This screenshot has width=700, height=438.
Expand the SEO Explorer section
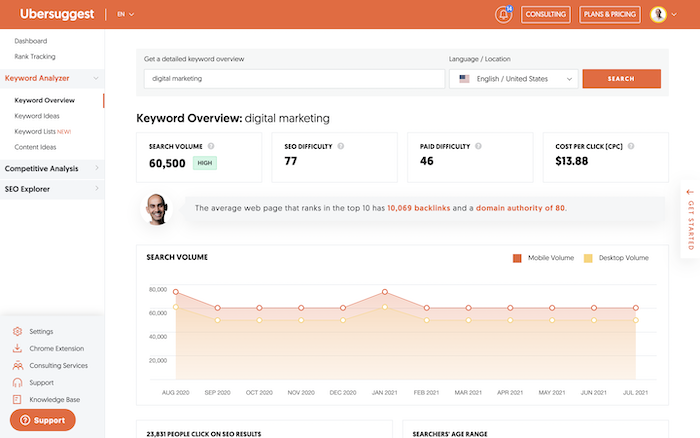pos(52,189)
